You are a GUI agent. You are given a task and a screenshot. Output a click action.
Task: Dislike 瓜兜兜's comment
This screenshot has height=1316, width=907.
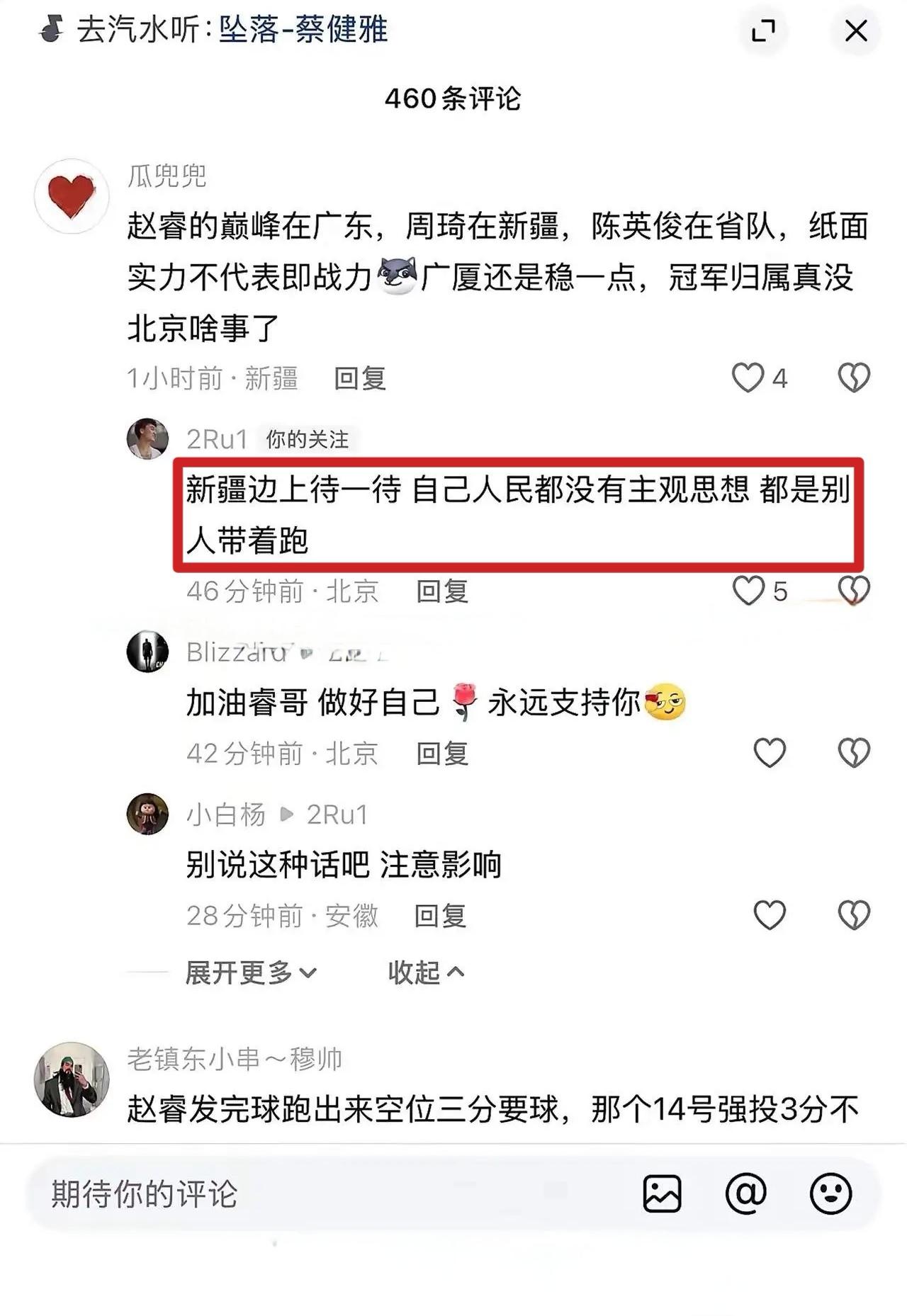click(x=854, y=378)
